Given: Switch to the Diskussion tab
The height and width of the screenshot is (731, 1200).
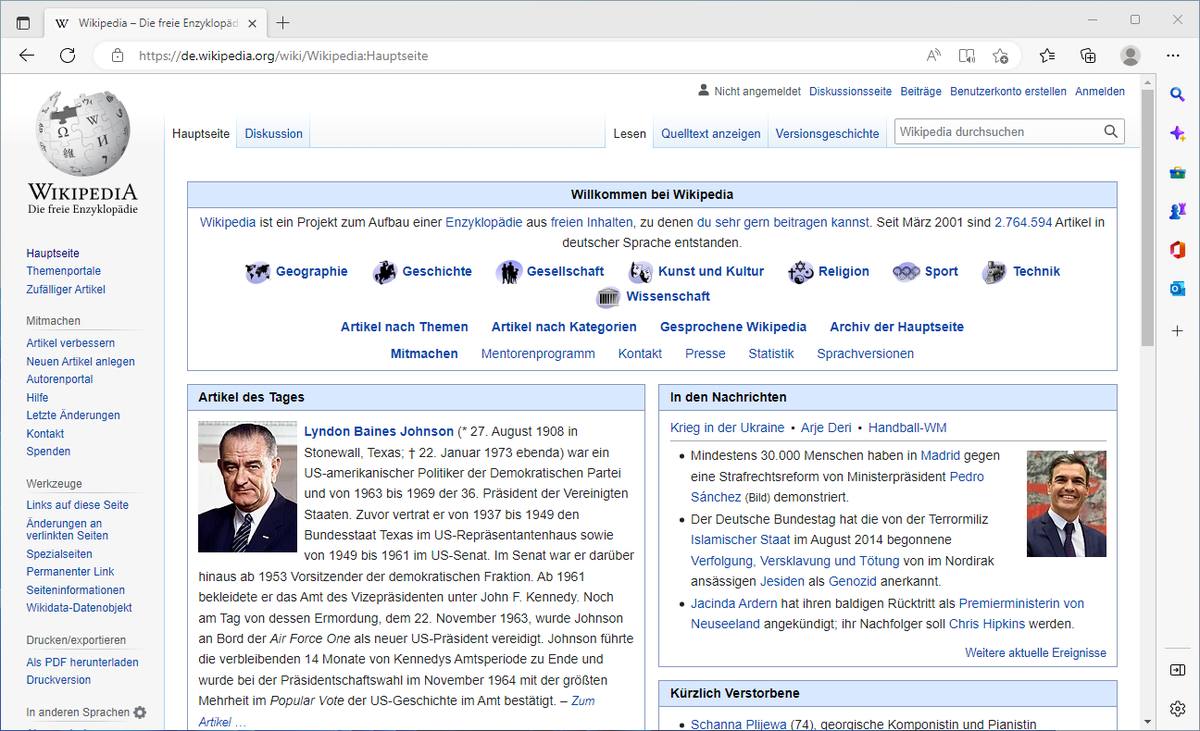Looking at the screenshot, I should click(273, 133).
